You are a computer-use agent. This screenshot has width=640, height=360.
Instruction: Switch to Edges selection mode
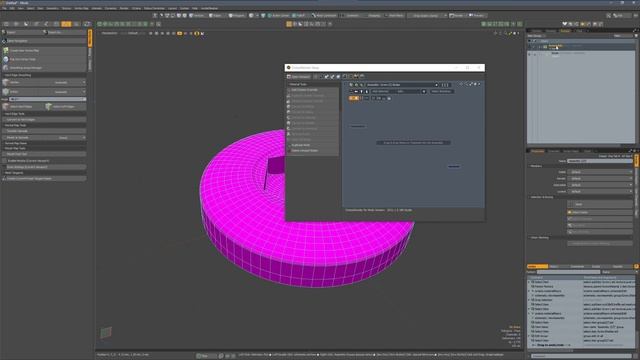(216, 16)
